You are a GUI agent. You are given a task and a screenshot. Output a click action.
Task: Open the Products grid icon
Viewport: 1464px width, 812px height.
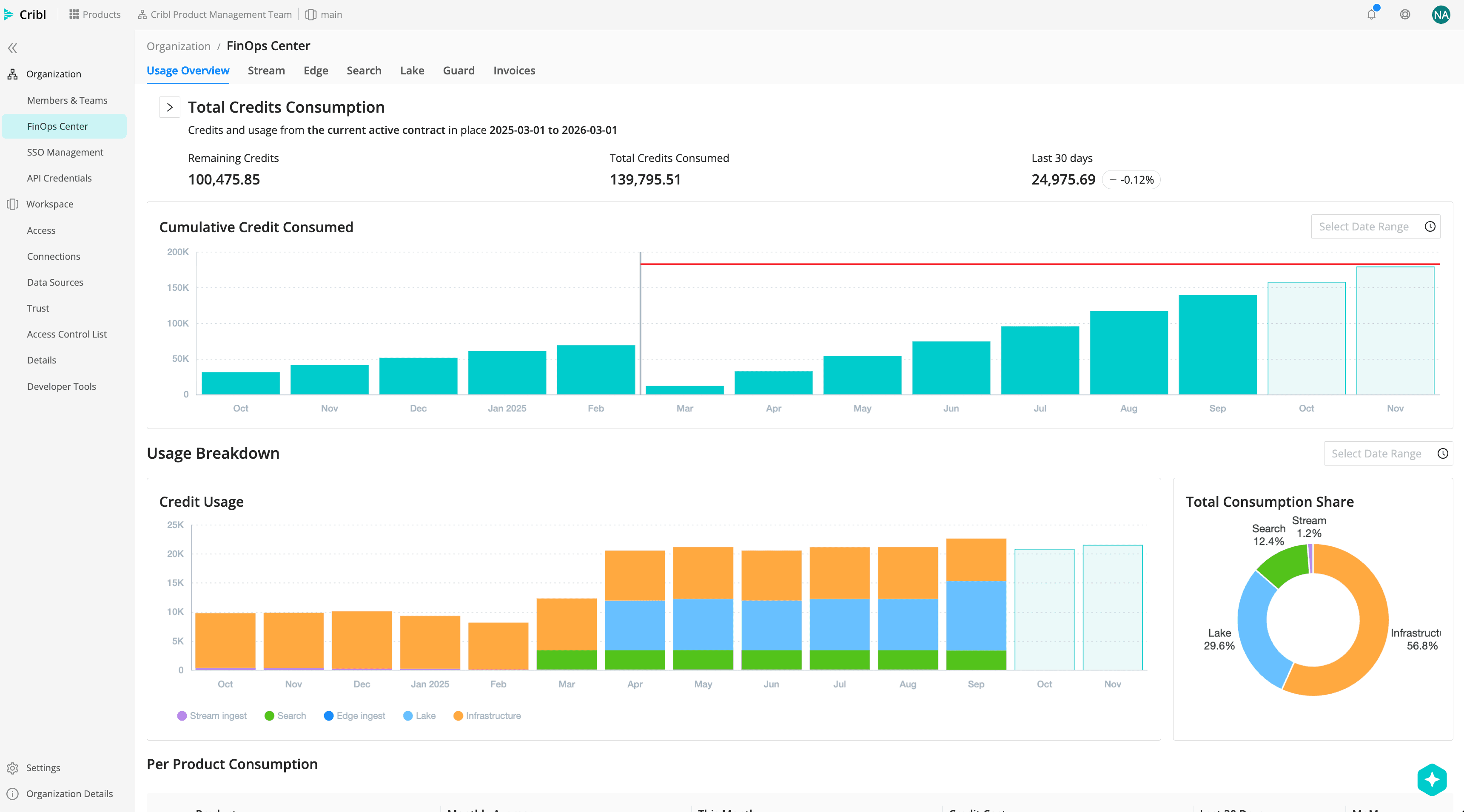click(x=74, y=14)
